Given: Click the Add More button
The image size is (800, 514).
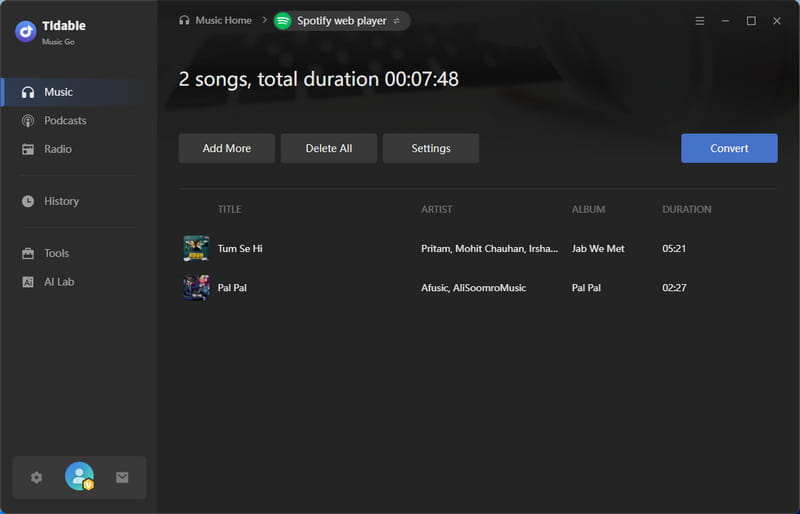Looking at the screenshot, I should [227, 149].
